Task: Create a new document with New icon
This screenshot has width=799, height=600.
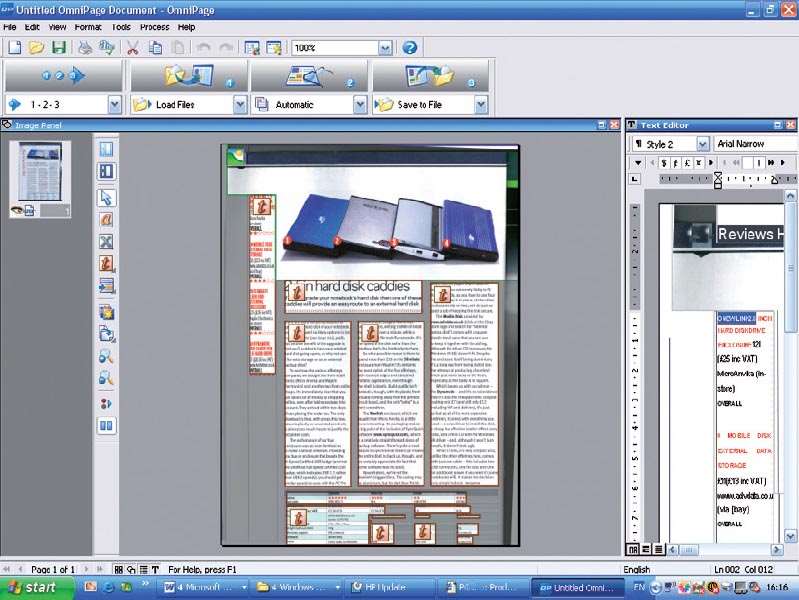Action: pos(15,48)
